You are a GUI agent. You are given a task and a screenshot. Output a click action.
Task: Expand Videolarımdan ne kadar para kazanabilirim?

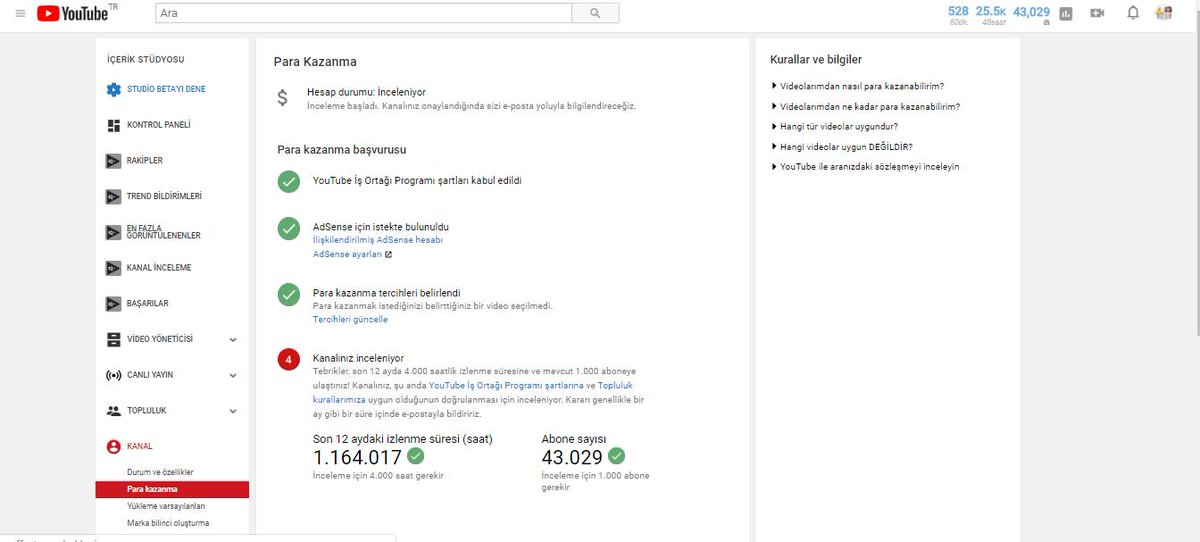click(x=866, y=106)
